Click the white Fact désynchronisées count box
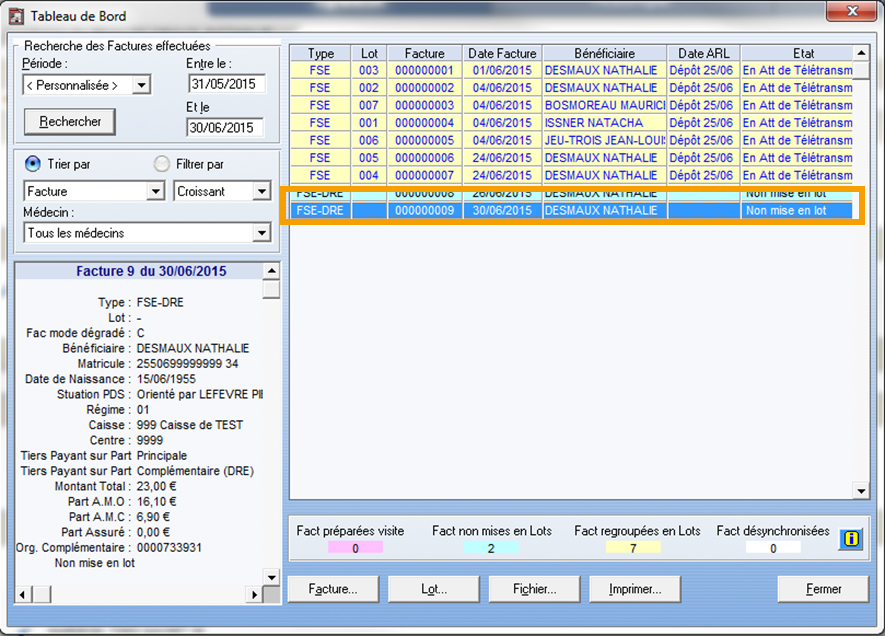Viewport: 885px width, 636px height. click(773, 547)
